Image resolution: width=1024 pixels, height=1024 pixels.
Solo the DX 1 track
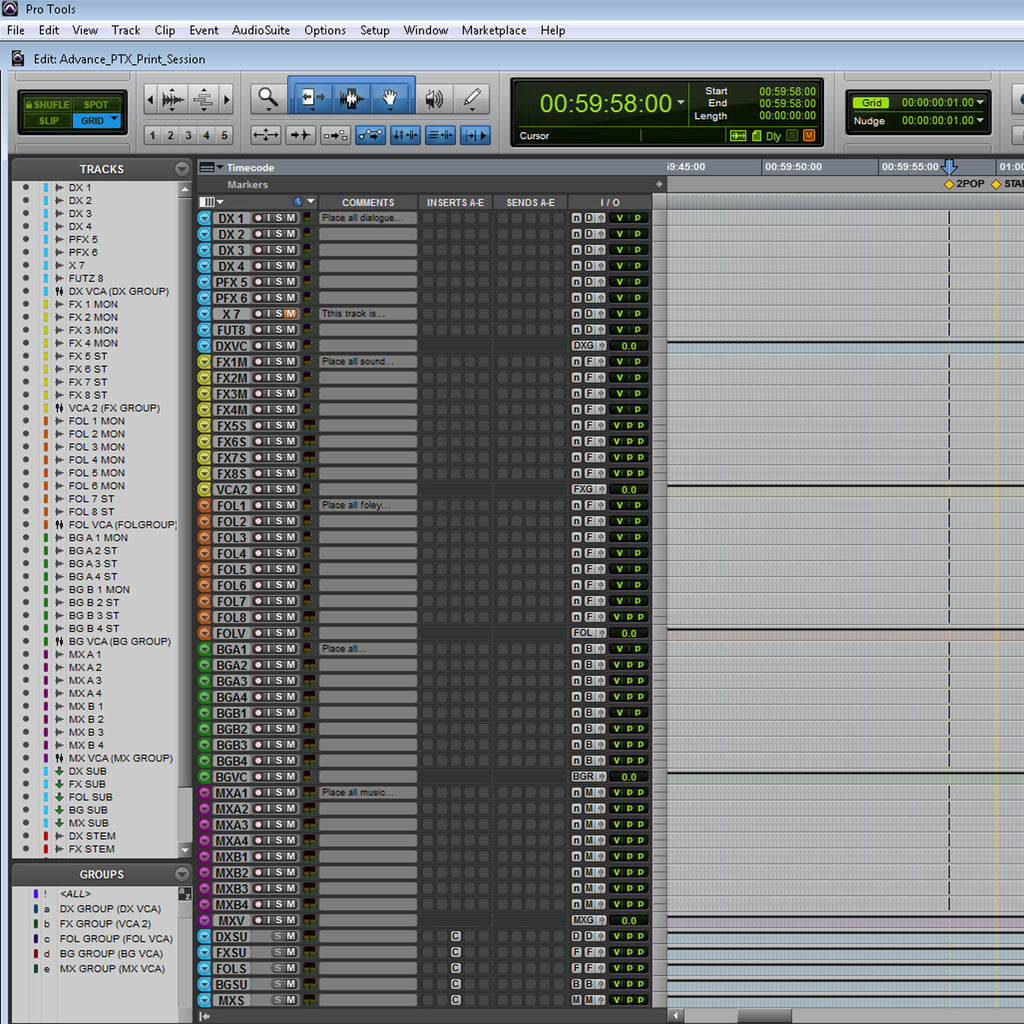(x=280, y=218)
